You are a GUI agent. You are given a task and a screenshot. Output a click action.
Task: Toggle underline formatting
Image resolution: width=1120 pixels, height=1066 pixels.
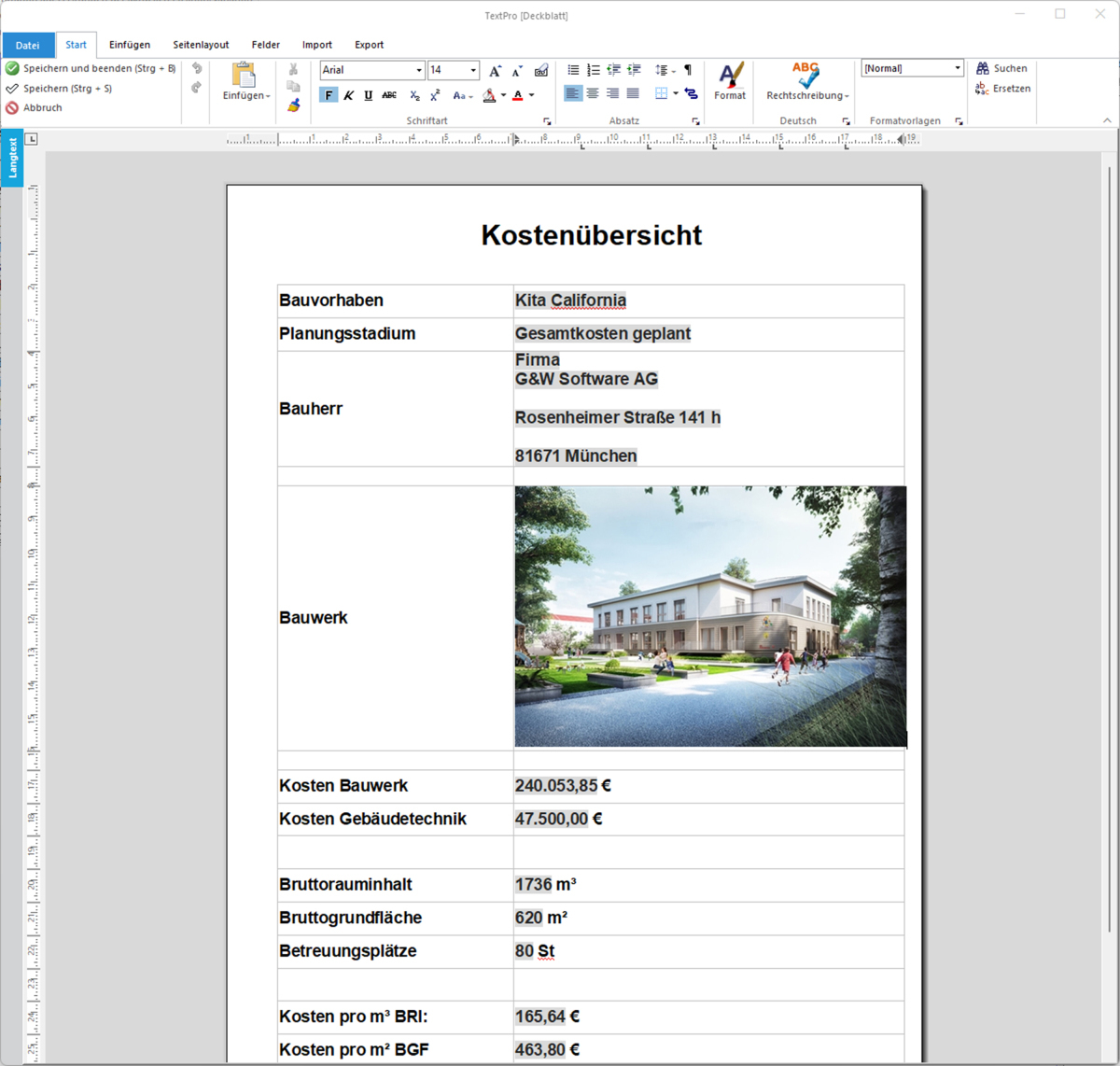click(x=368, y=95)
